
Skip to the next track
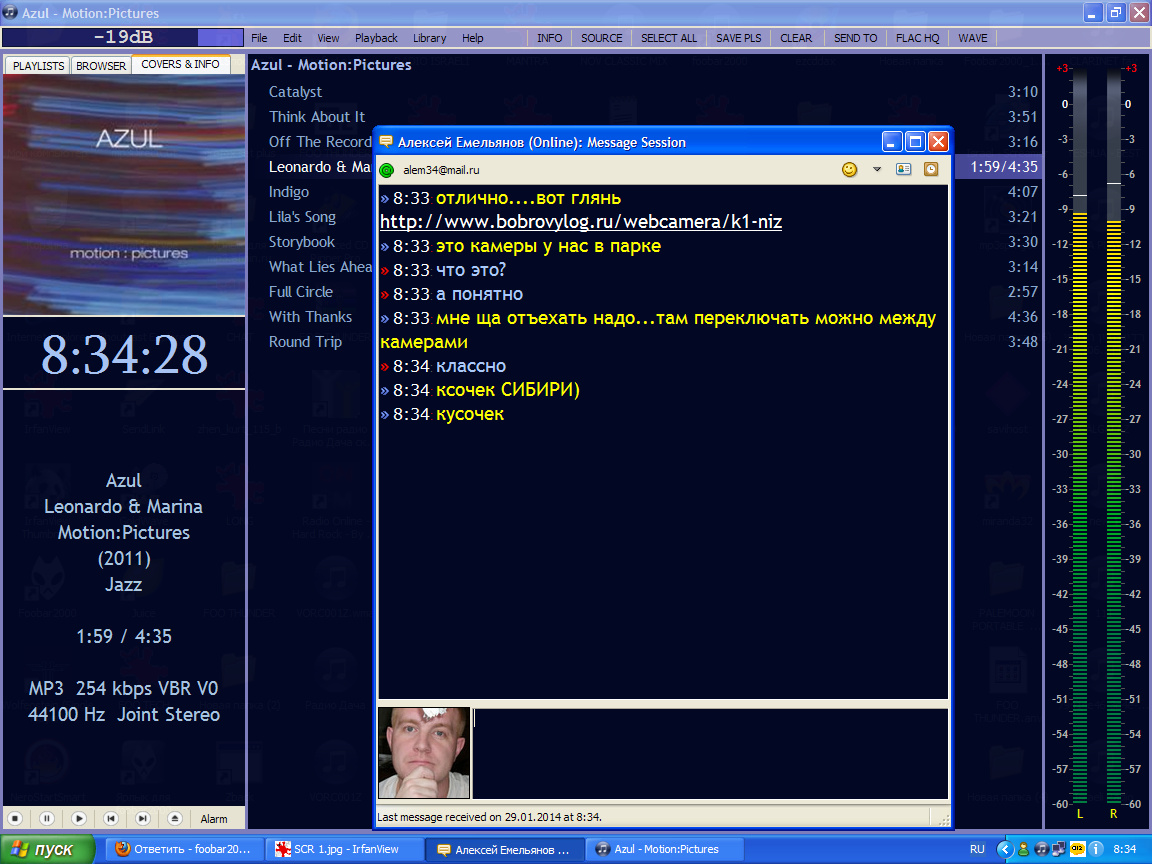[x=143, y=818]
